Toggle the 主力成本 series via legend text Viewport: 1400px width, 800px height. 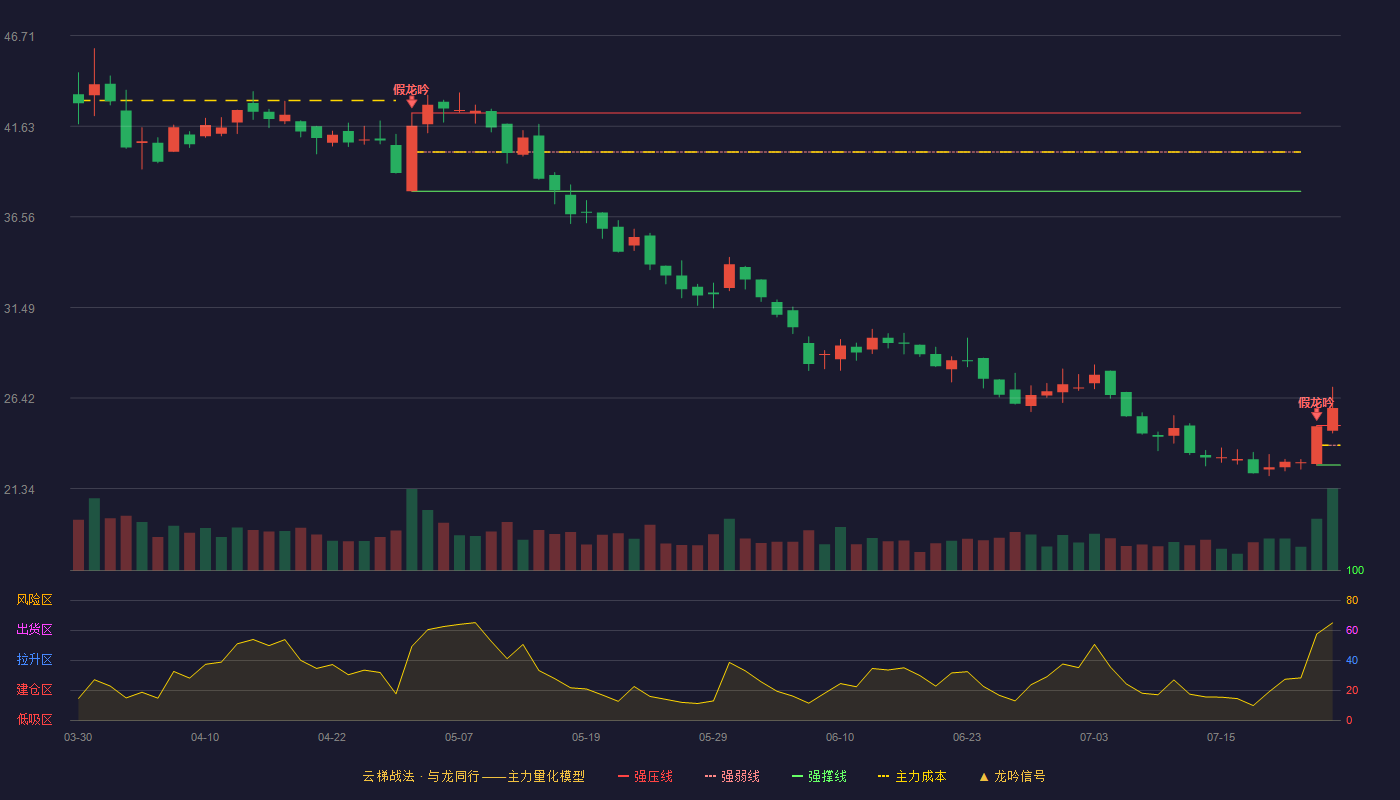tap(920, 776)
